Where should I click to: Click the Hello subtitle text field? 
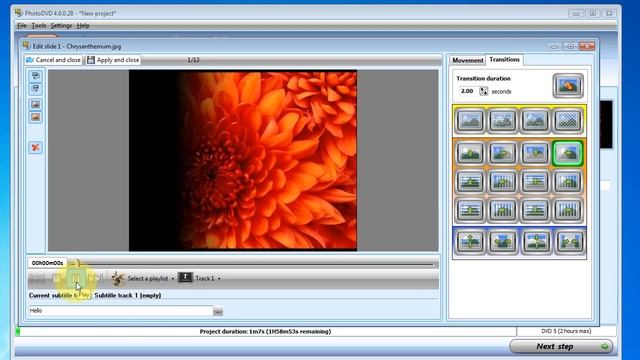(x=120, y=311)
